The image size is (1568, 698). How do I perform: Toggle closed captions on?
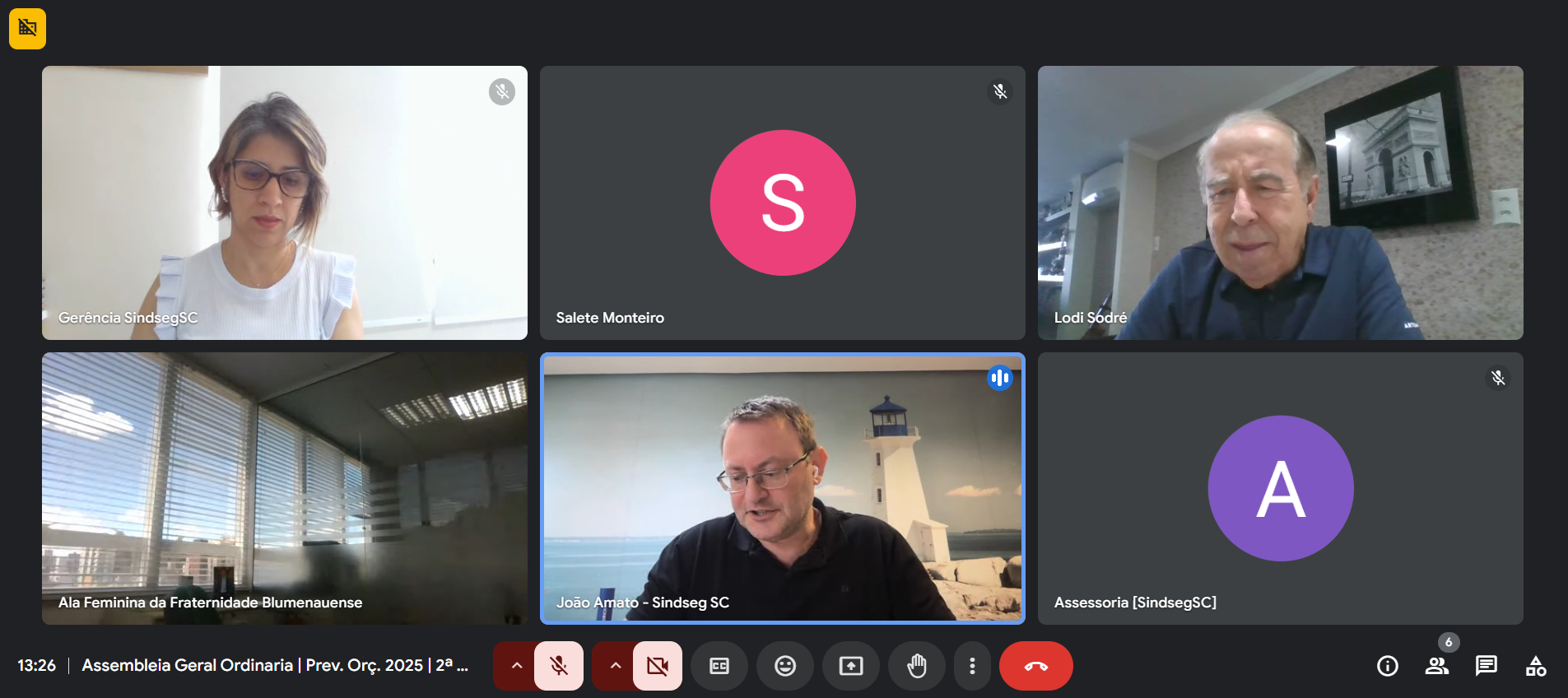tap(719, 666)
